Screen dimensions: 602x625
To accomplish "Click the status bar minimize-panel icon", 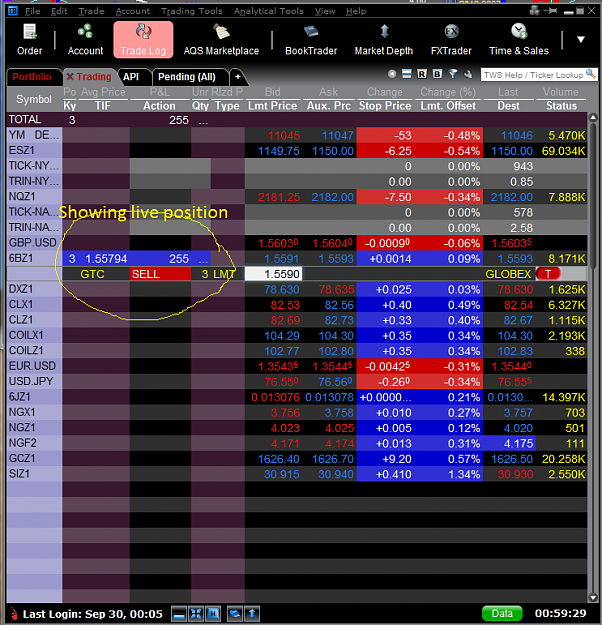I will [179, 613].
